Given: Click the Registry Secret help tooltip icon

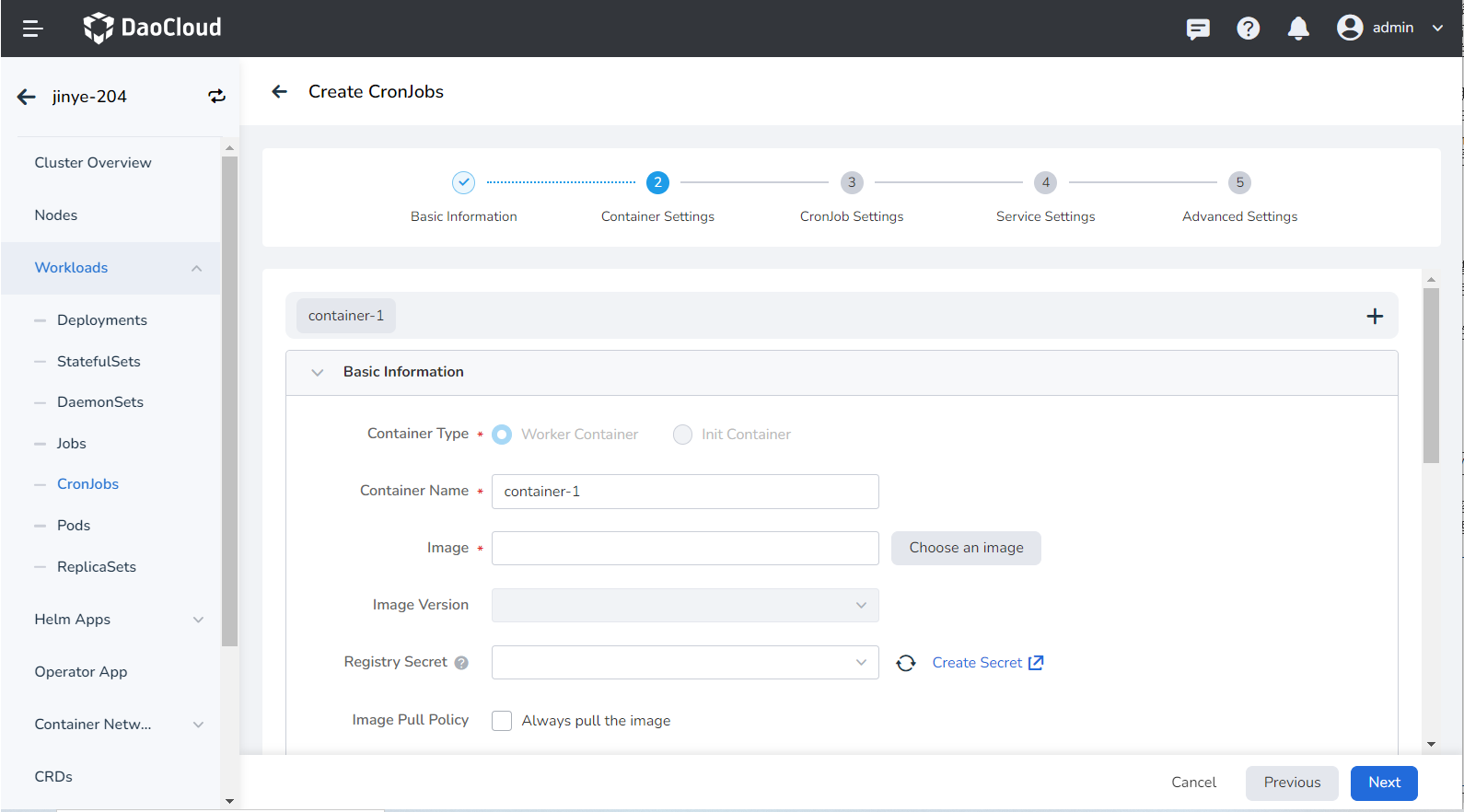Looking at the screenshot, I should [x=461, y=663].
